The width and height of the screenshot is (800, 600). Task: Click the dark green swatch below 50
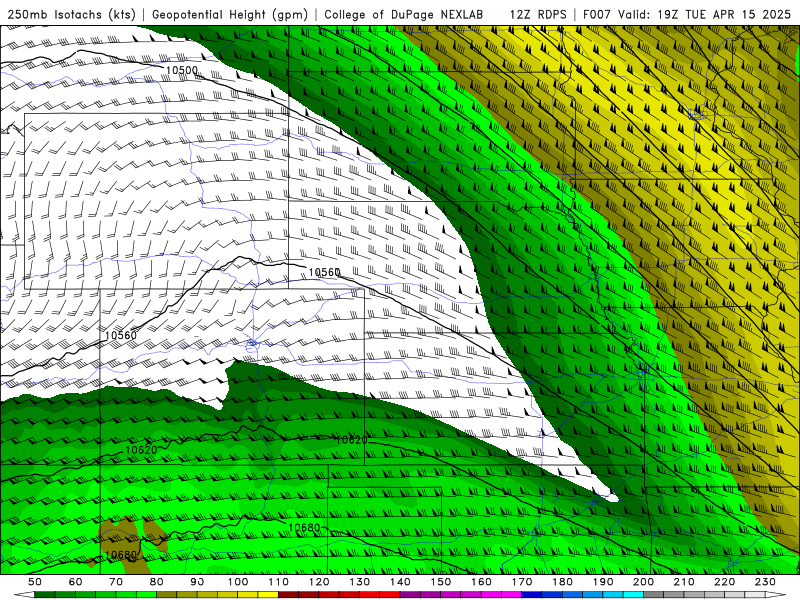click(x=45, y=595)
